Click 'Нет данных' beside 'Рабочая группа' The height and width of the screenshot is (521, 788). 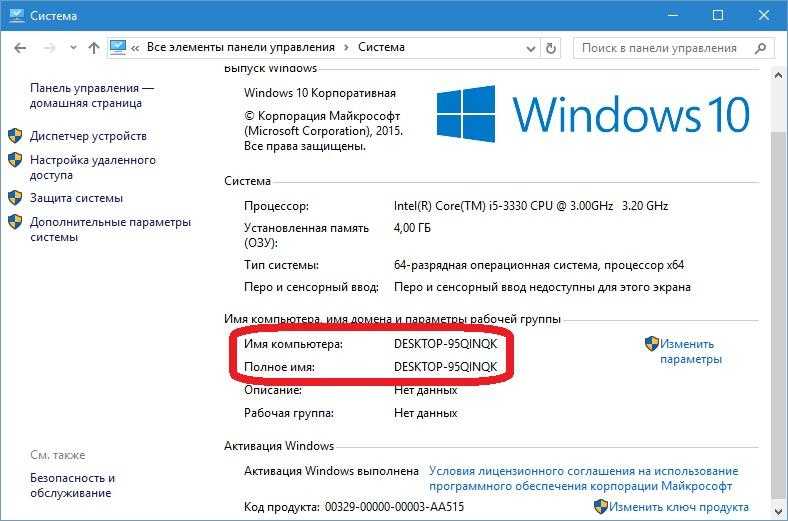pyautogui.click(x=426, y=413)
